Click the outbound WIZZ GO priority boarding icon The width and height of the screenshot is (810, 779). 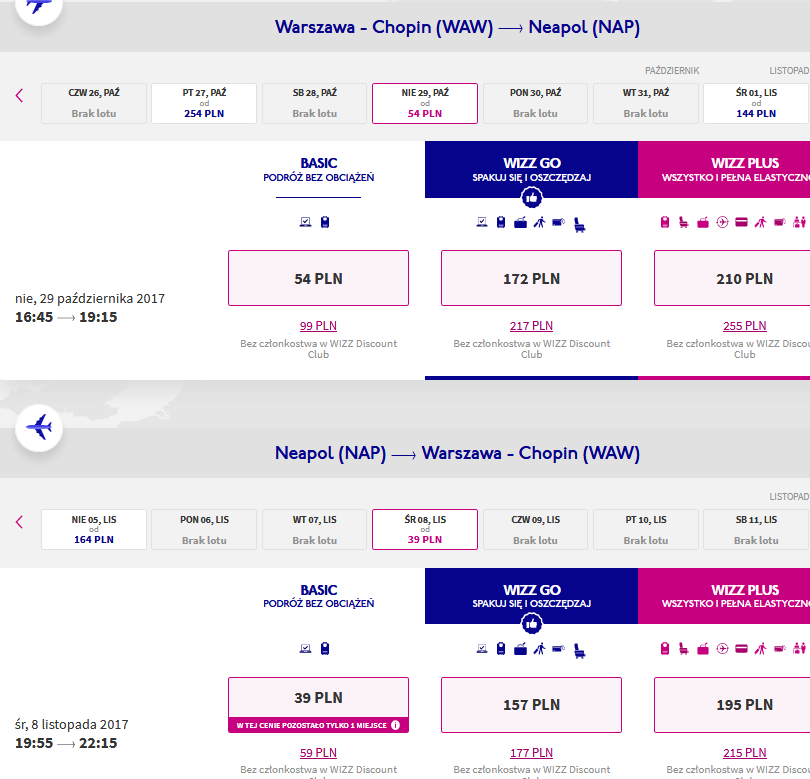tap(539, 223)
